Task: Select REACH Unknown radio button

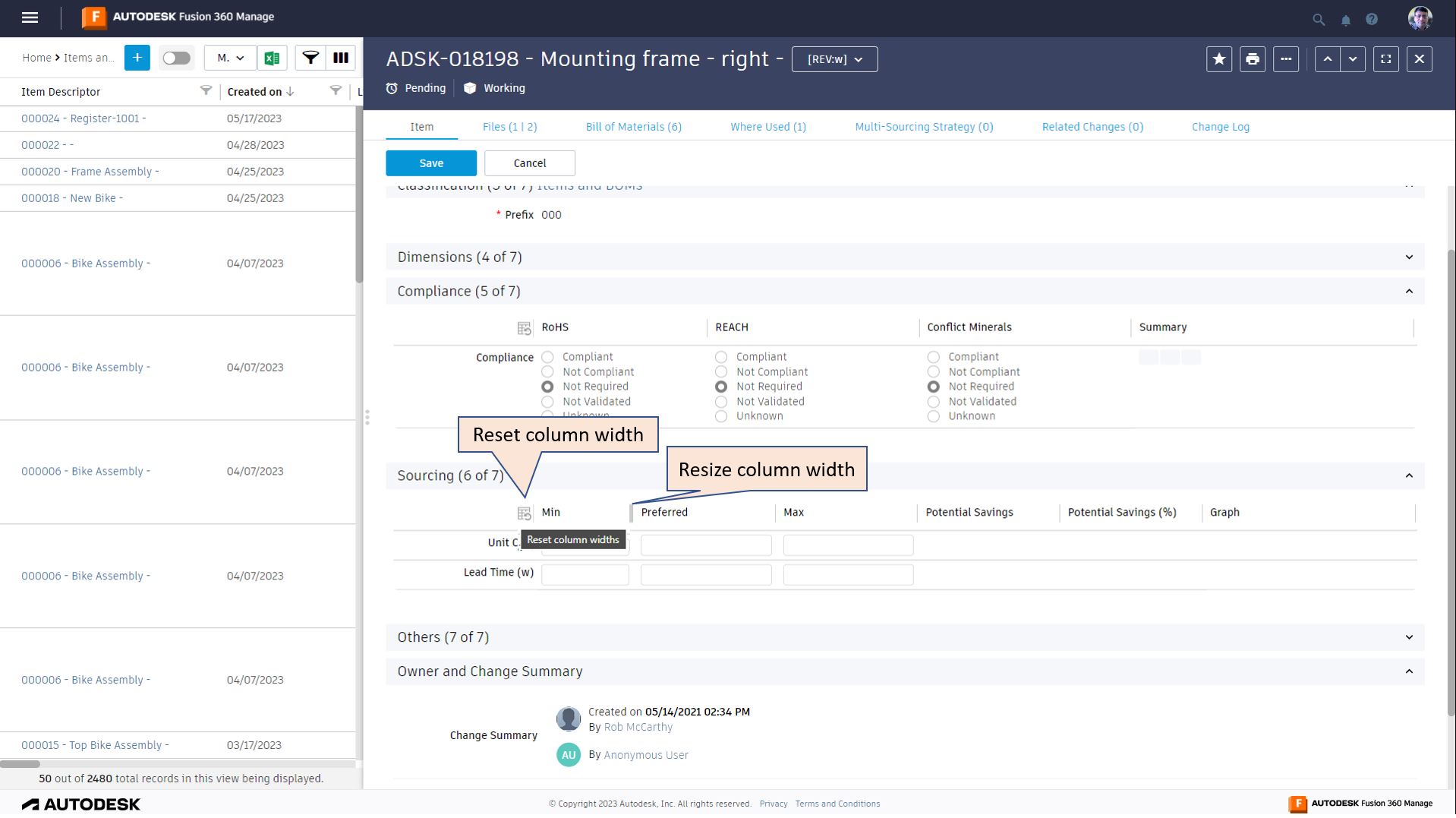Action: tap(721, 416)
